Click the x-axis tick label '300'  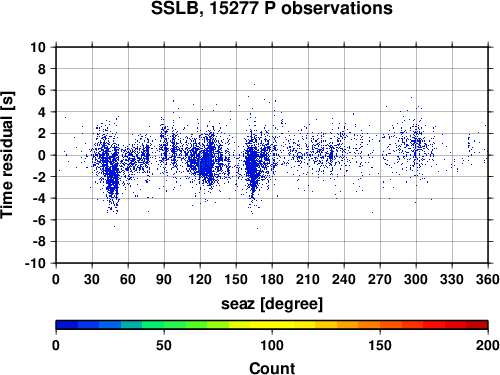pos(416,279)
